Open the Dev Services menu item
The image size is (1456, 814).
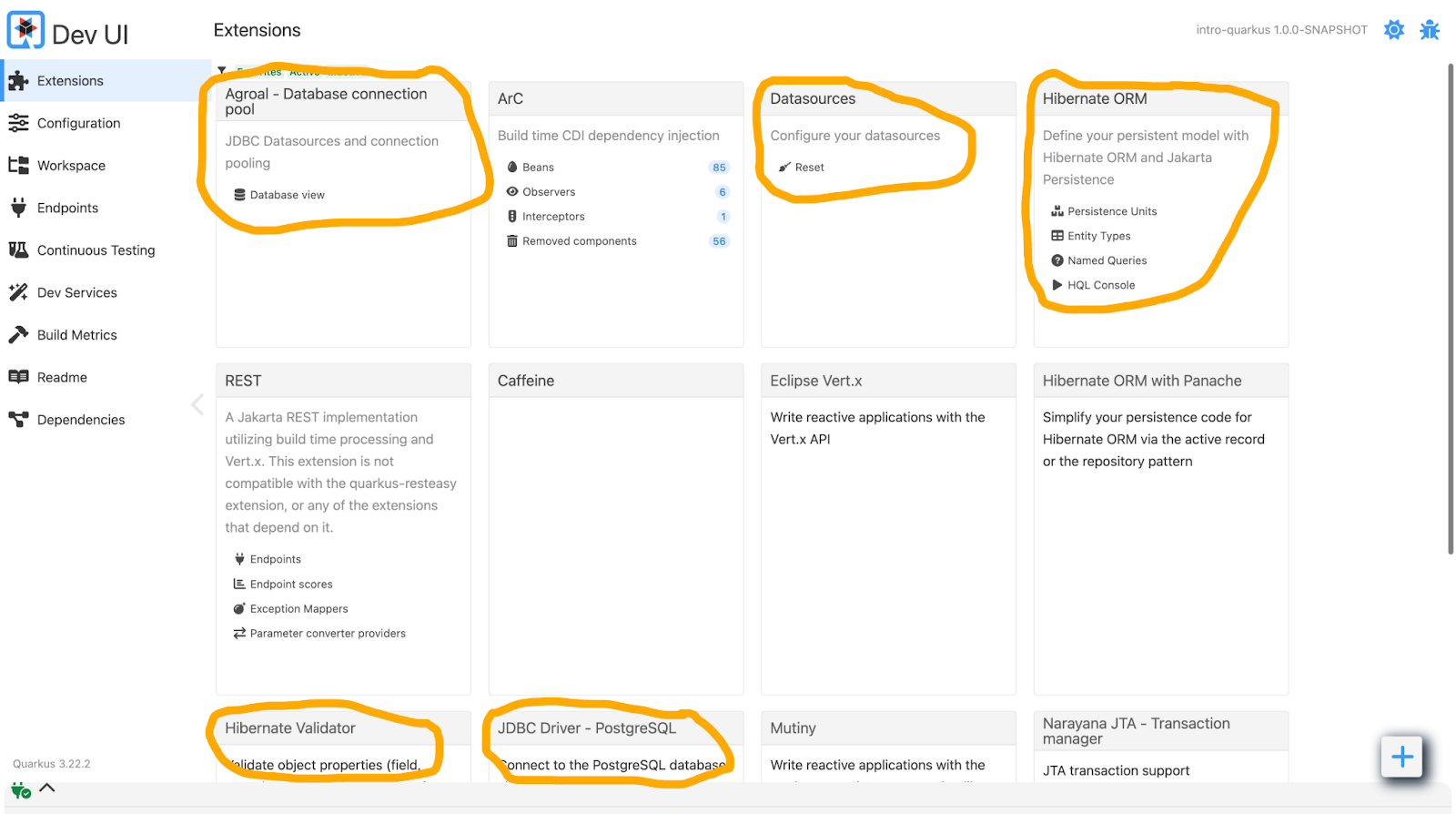pos(106,292)
